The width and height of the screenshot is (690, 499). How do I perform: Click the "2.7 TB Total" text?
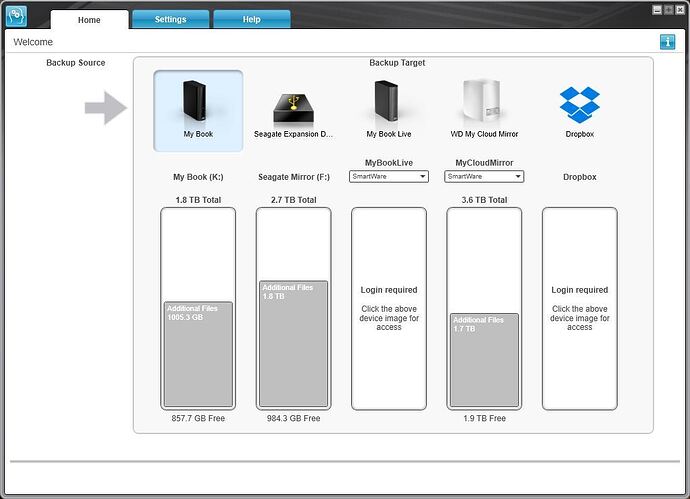(294, 200)
